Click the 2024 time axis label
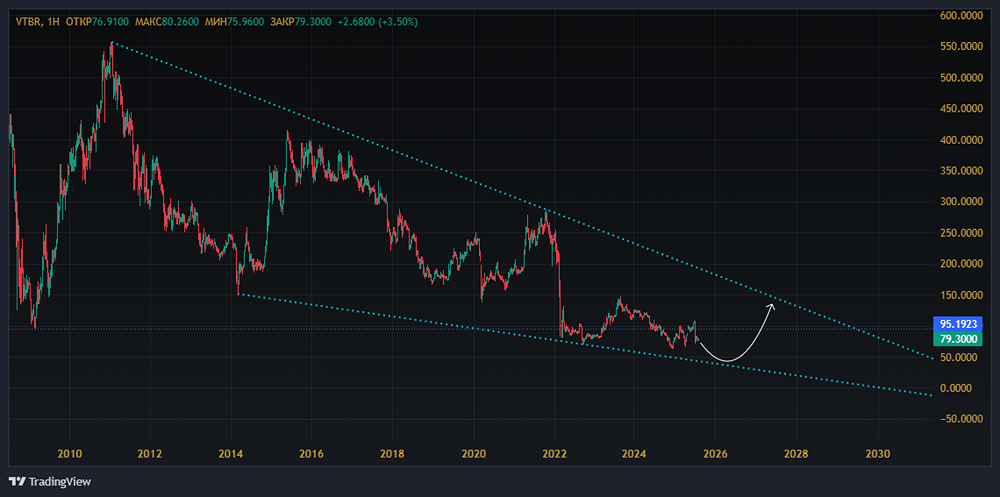The image size is (1000, 497). click(635, 454)
